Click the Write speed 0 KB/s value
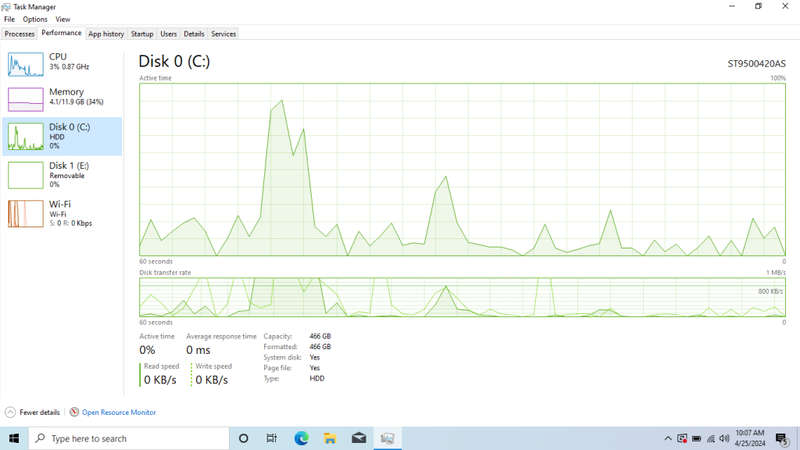 pos(212,380)
